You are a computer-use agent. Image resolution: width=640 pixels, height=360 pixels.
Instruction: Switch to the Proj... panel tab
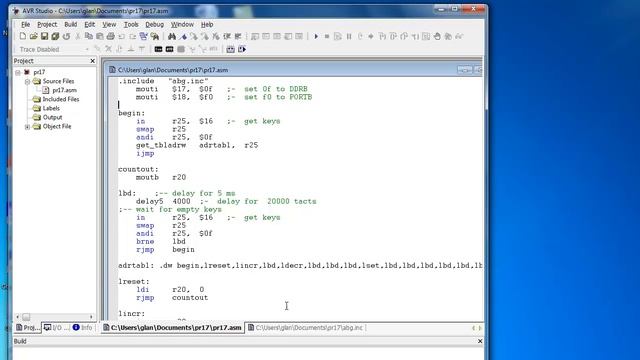click(28, 327)
